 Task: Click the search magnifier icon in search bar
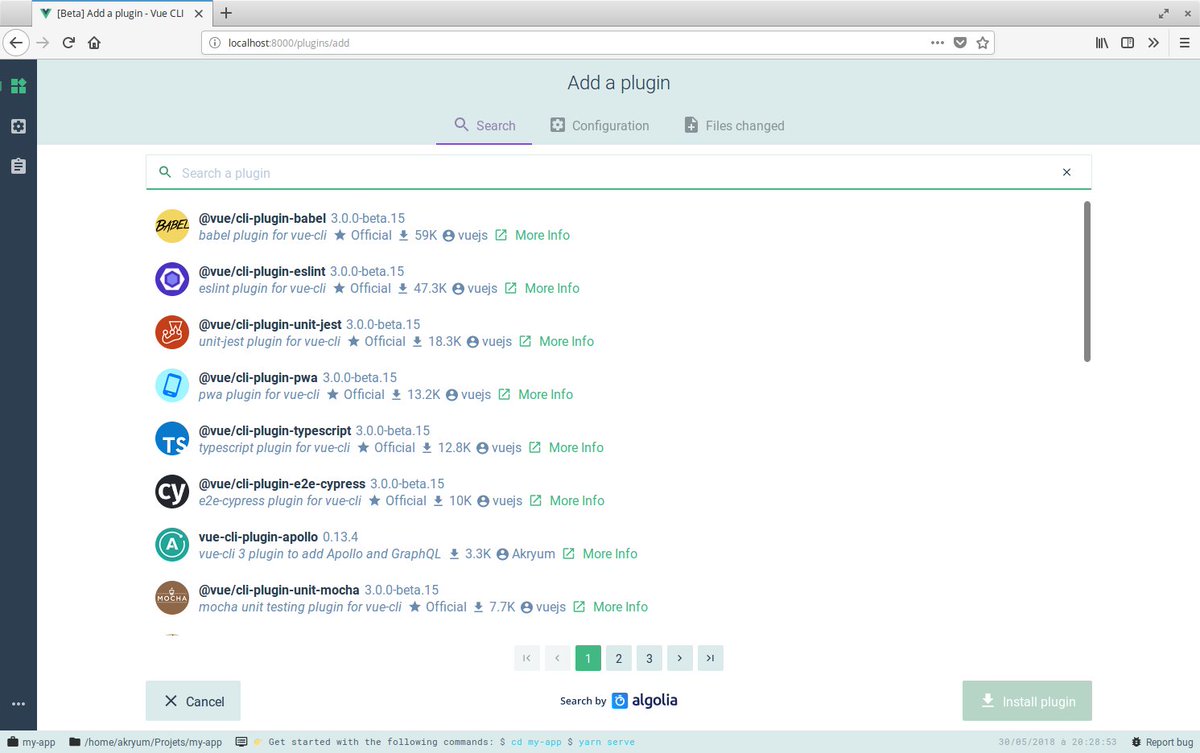[165, 172]
